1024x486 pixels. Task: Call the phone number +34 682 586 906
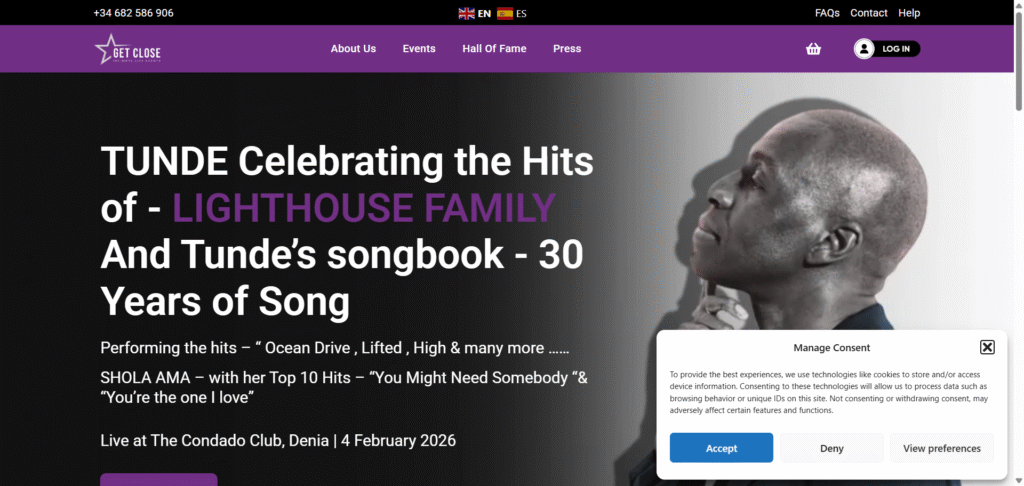pos(133,13)
